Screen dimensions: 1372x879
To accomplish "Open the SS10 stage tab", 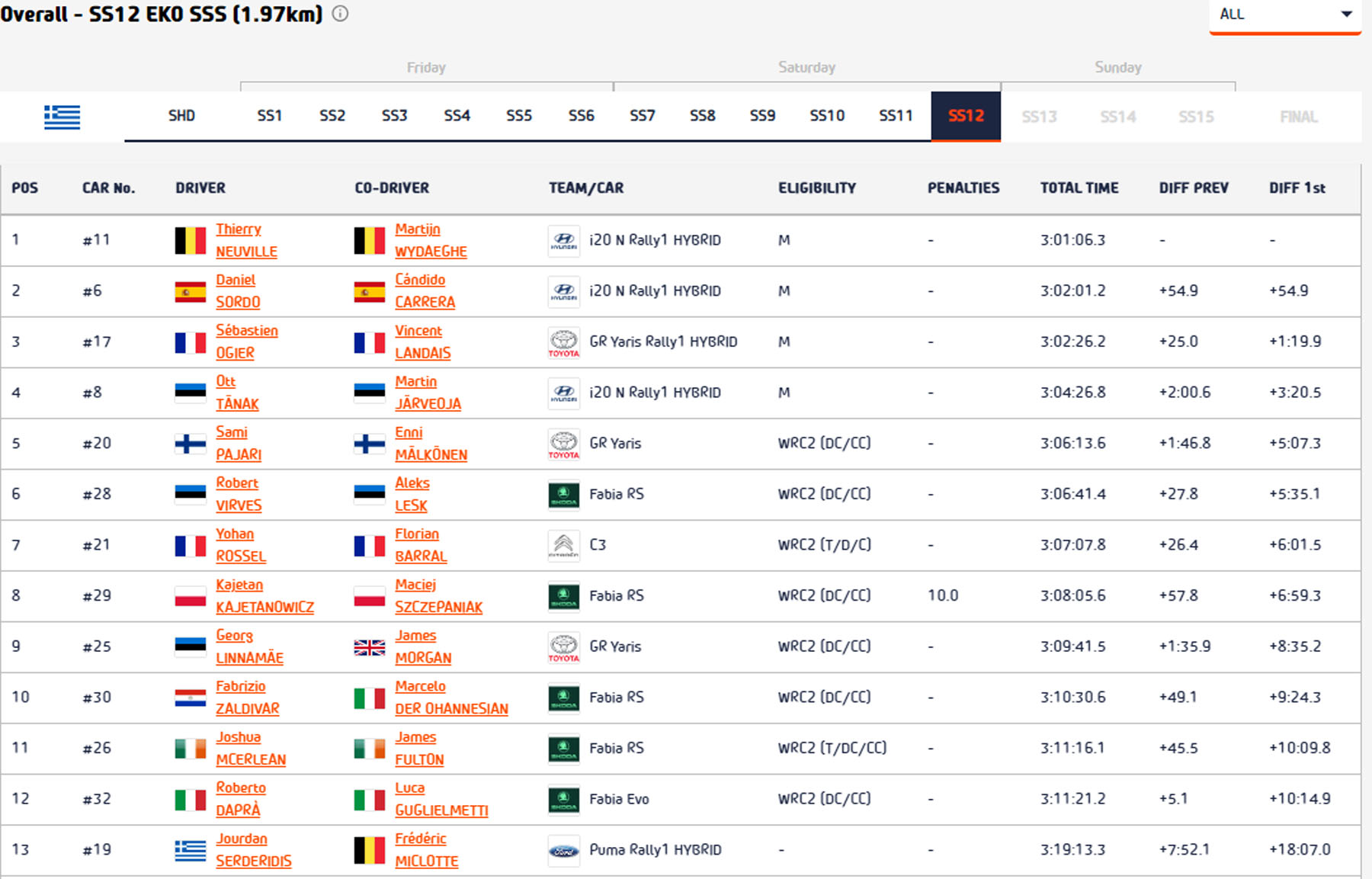I will coord(827,116).
